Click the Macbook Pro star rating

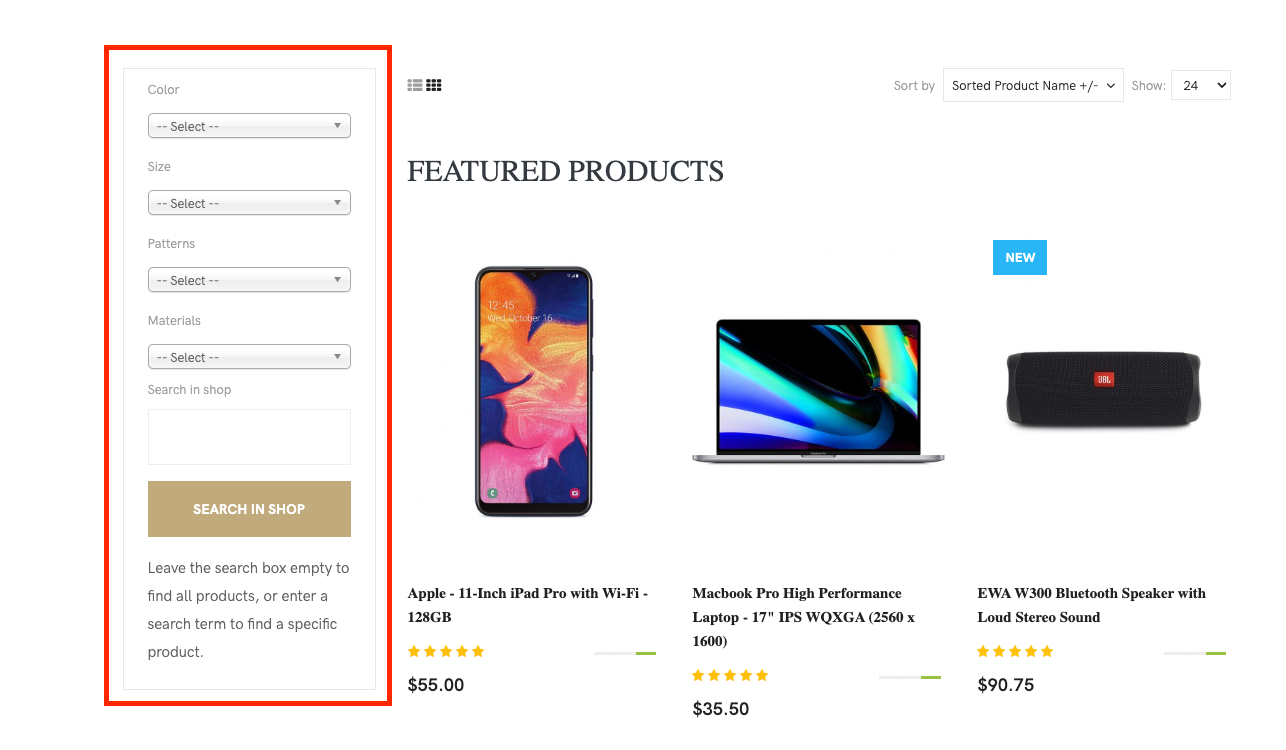point(730,676)
